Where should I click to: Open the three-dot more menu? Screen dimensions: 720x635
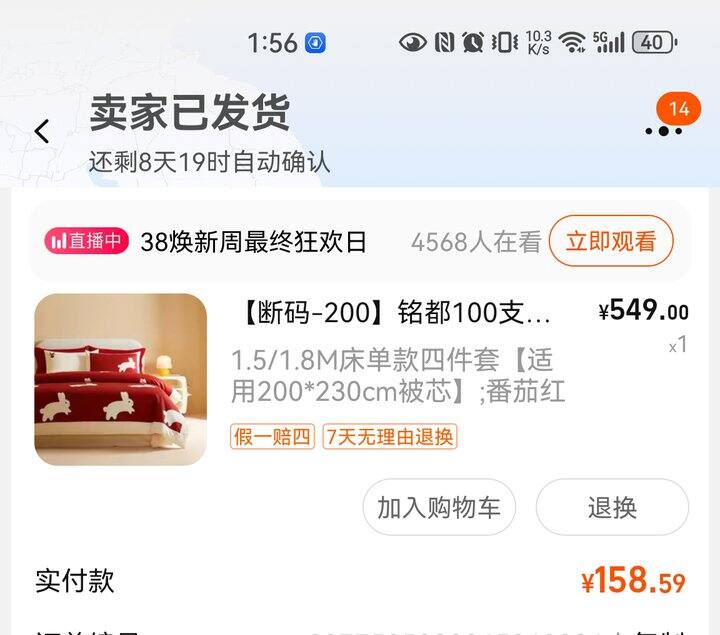click(x=664, y=131)
